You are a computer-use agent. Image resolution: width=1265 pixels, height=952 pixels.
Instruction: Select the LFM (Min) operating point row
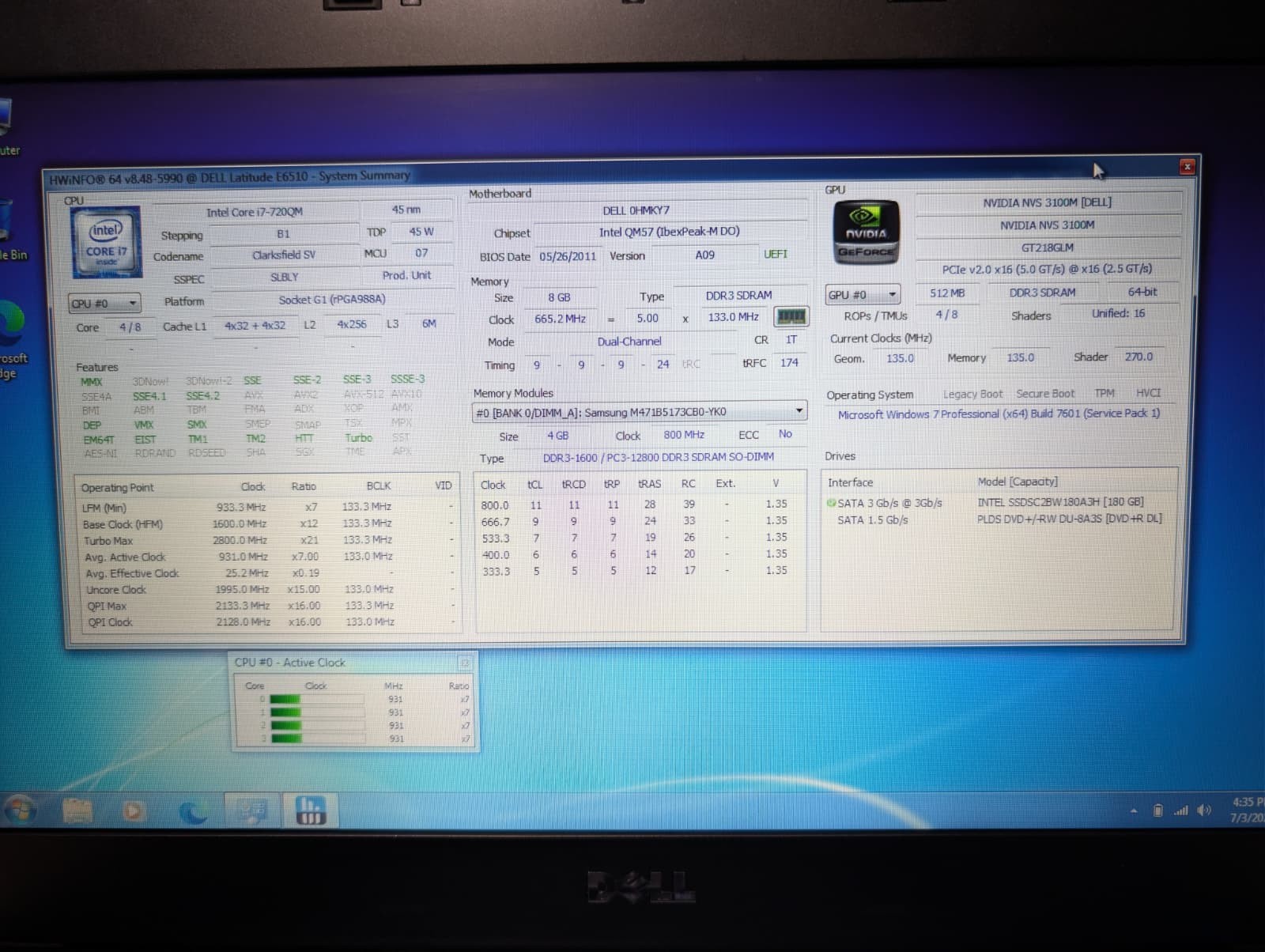[269, 507]
